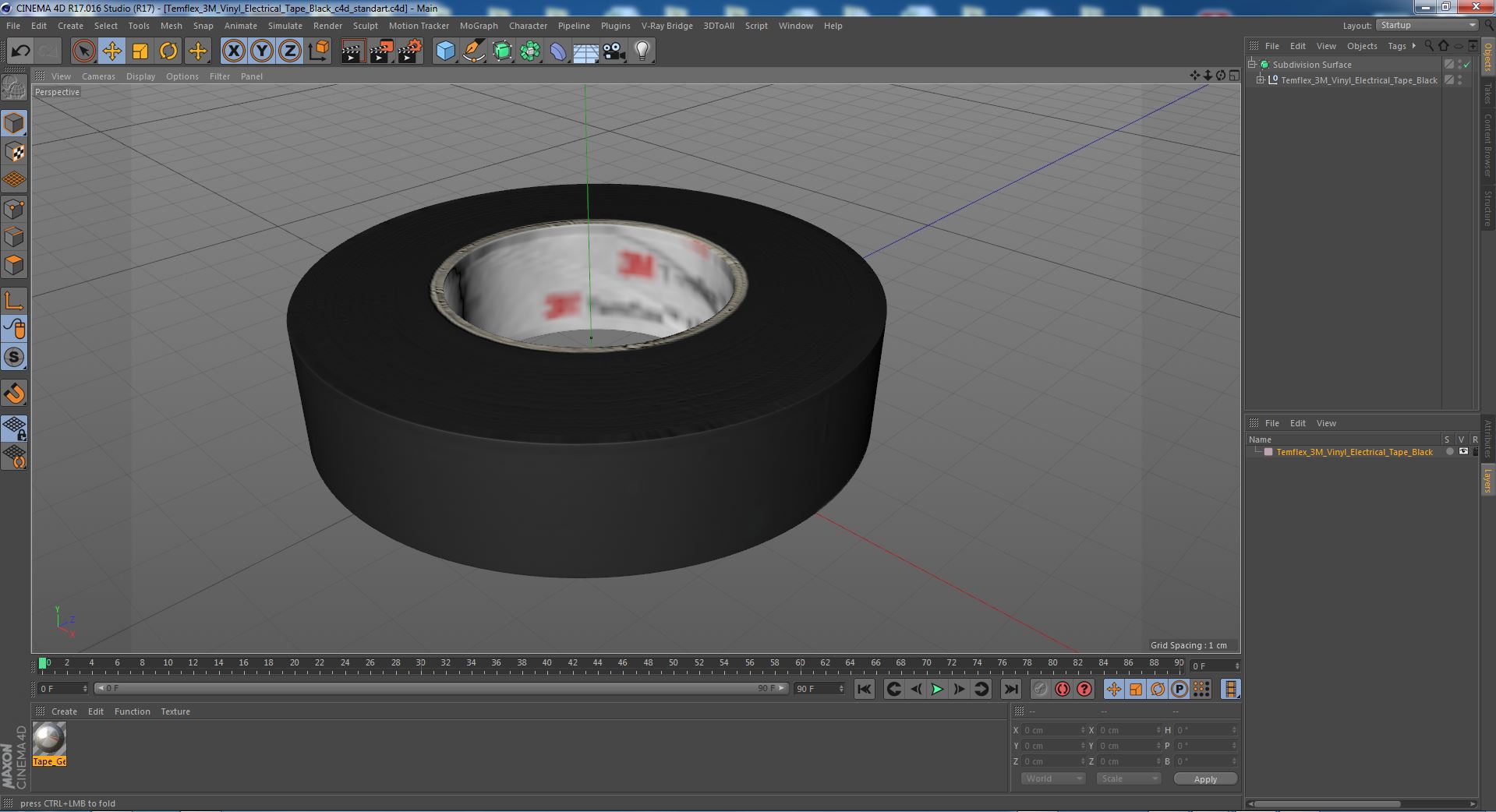This screenshot has width=1496, height=812.
Task: Toggle layer View visibility icon
Action: 1463,452
